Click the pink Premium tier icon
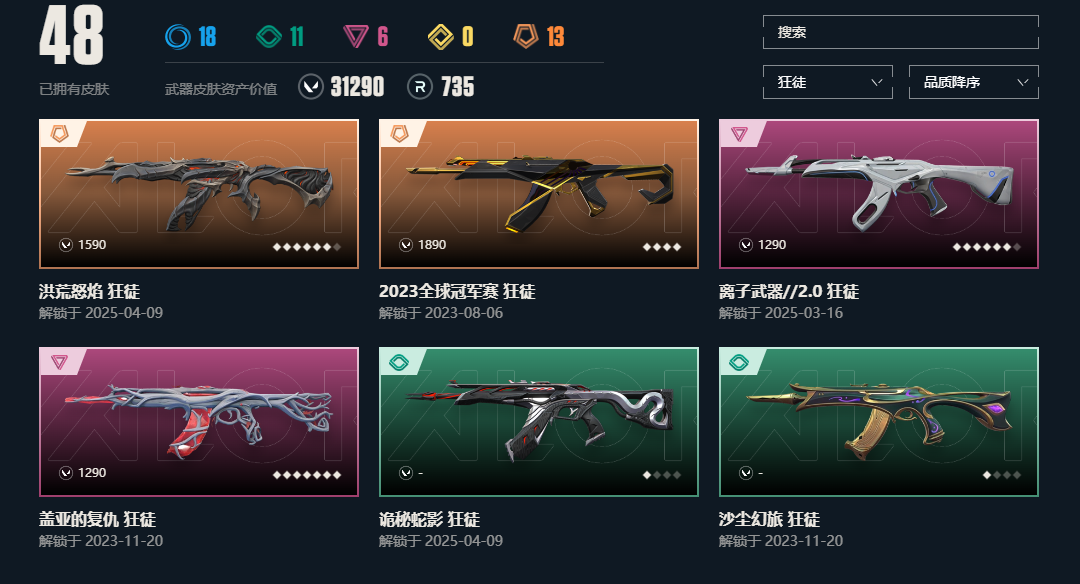This screenshot has width=1080, height=584. [x=355, y=36]
